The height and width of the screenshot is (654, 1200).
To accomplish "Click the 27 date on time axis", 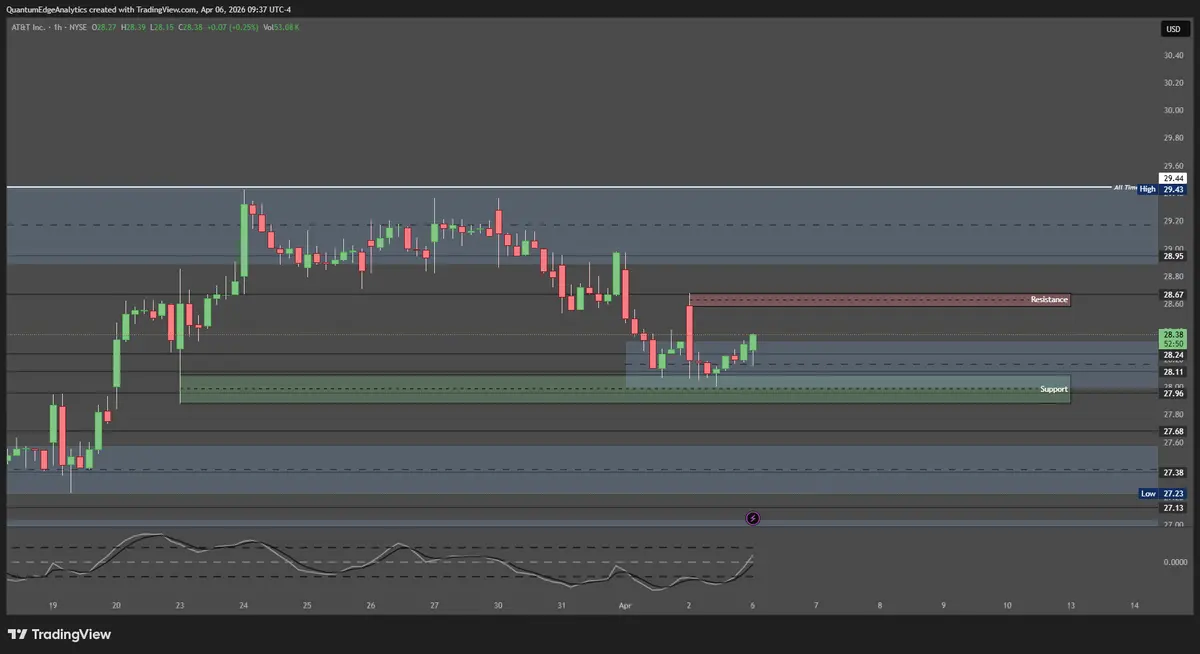I will (434, 606).
